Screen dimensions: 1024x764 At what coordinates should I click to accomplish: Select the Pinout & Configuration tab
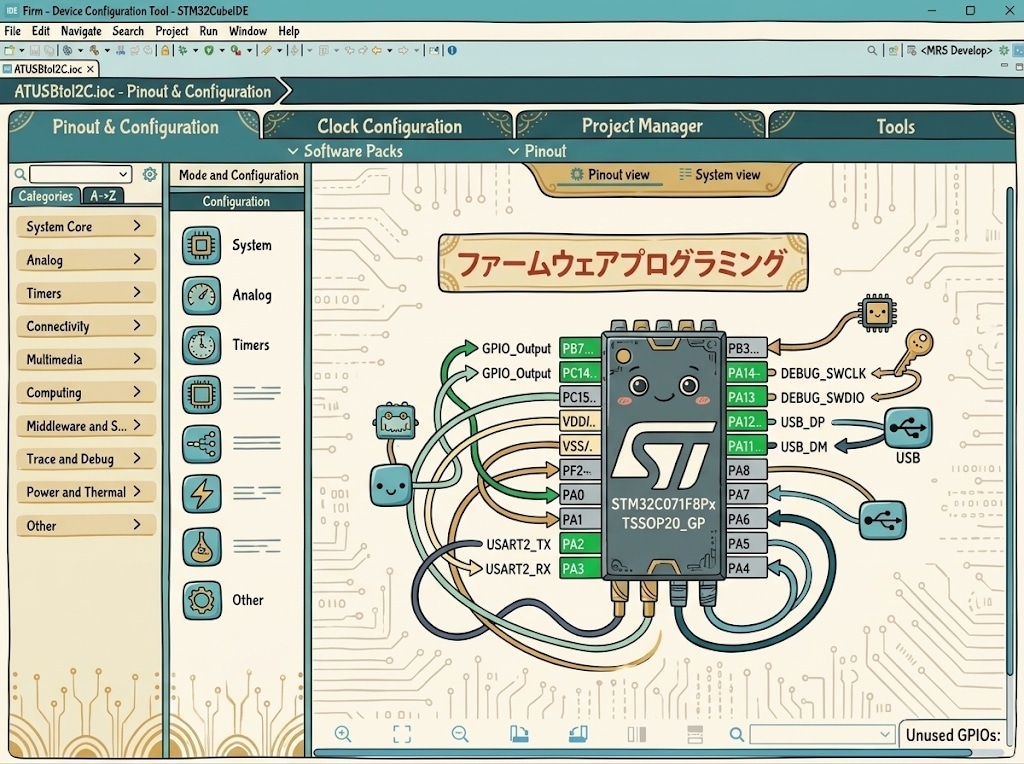pyautogui.click(x=135, y=126)
